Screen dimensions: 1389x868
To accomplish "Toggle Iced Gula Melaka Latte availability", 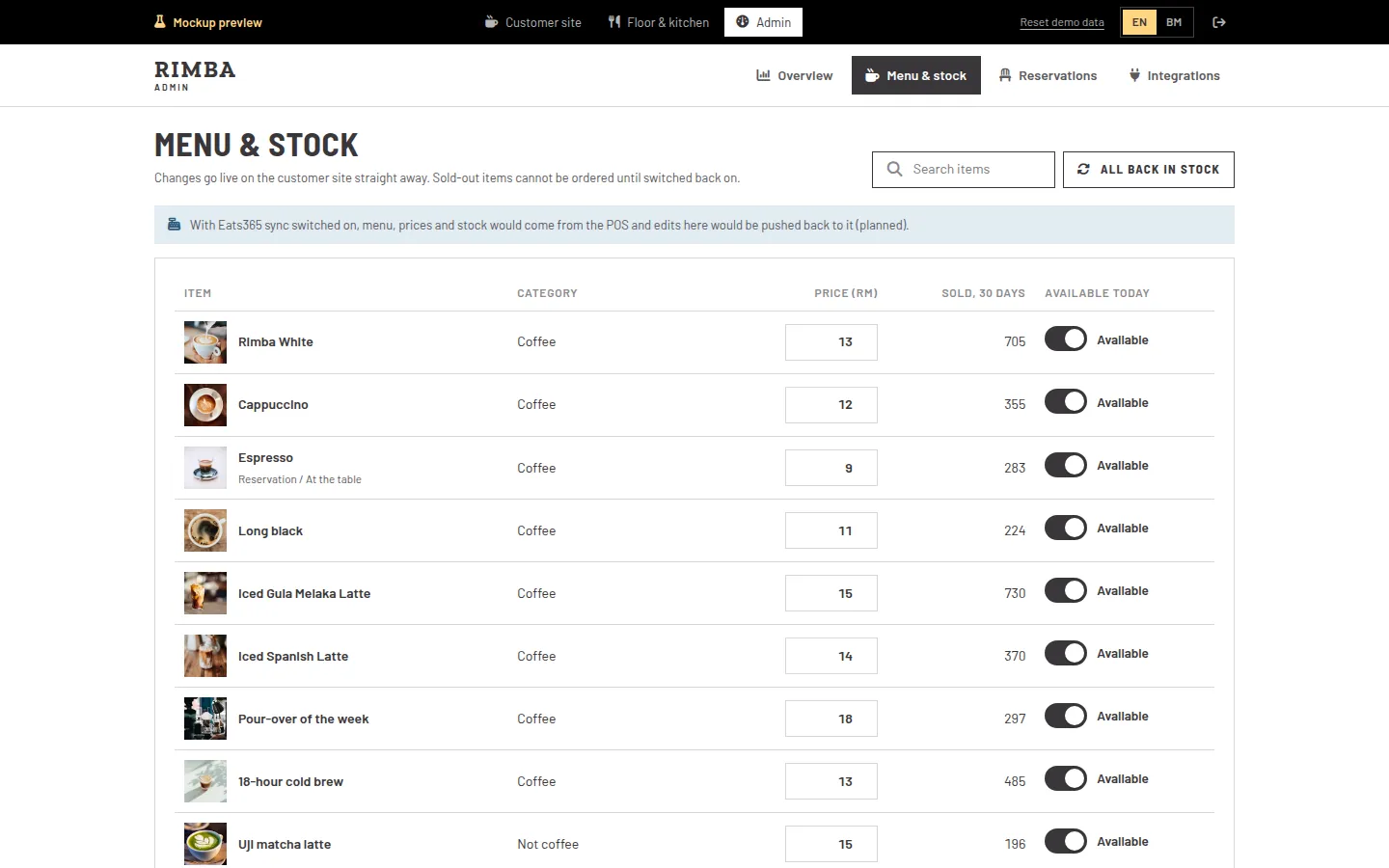I will tap(1066, 590).
